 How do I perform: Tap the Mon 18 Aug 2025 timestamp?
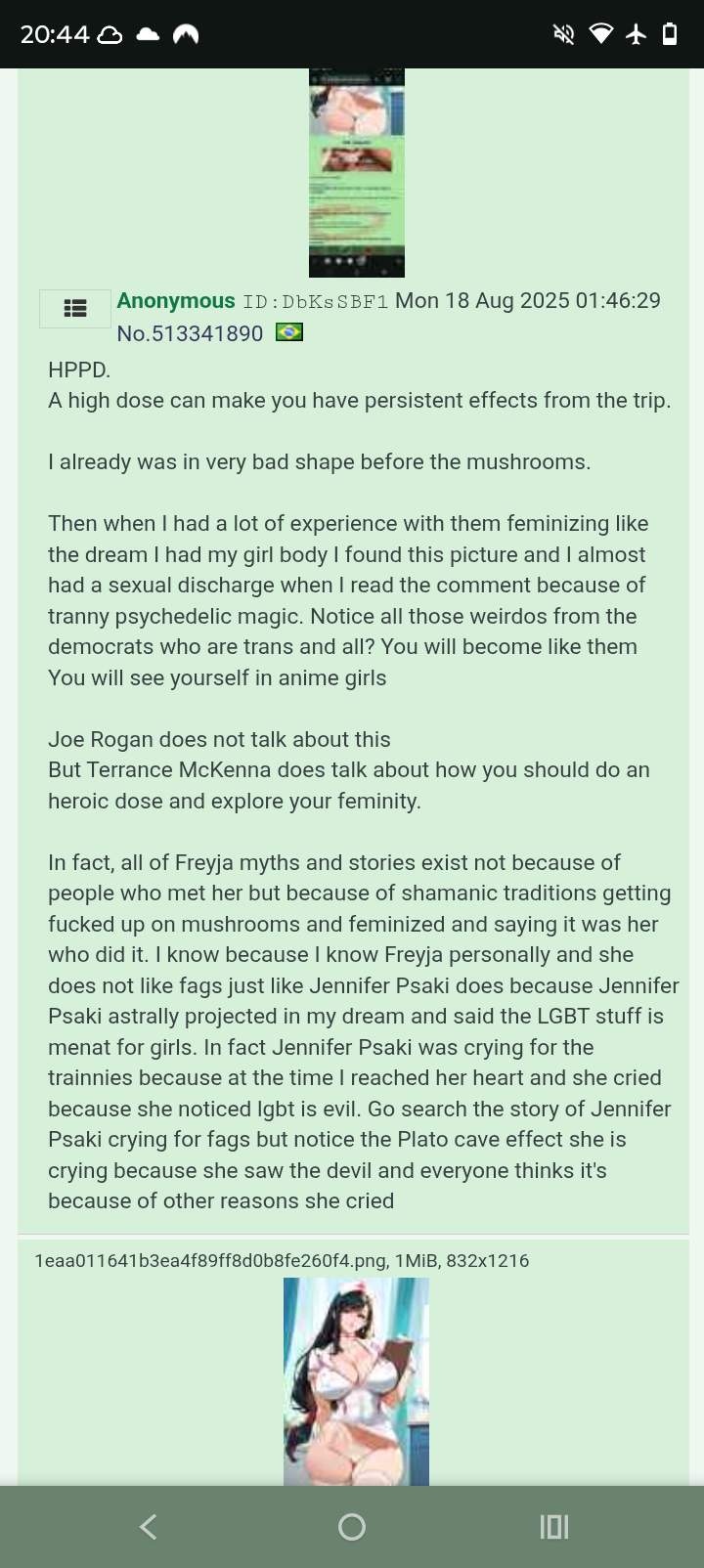(x=528, y=301)
